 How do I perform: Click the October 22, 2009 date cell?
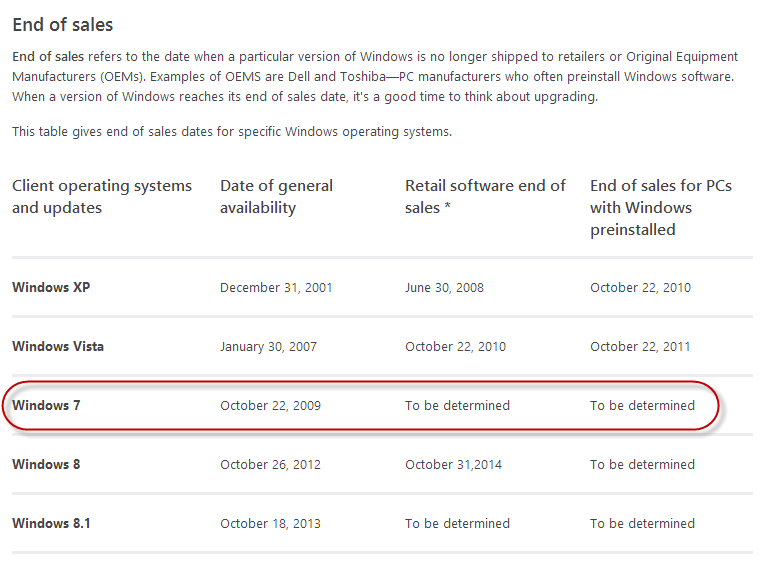270,406
